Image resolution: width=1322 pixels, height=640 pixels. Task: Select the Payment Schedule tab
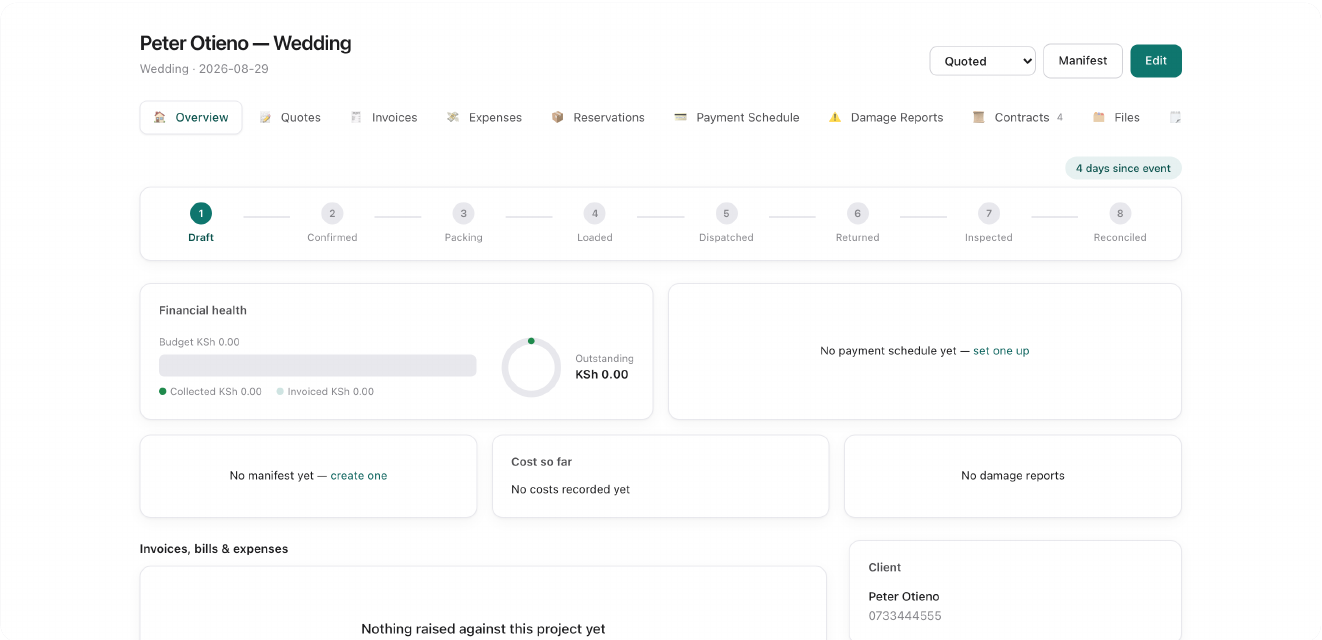pos(737,117)
